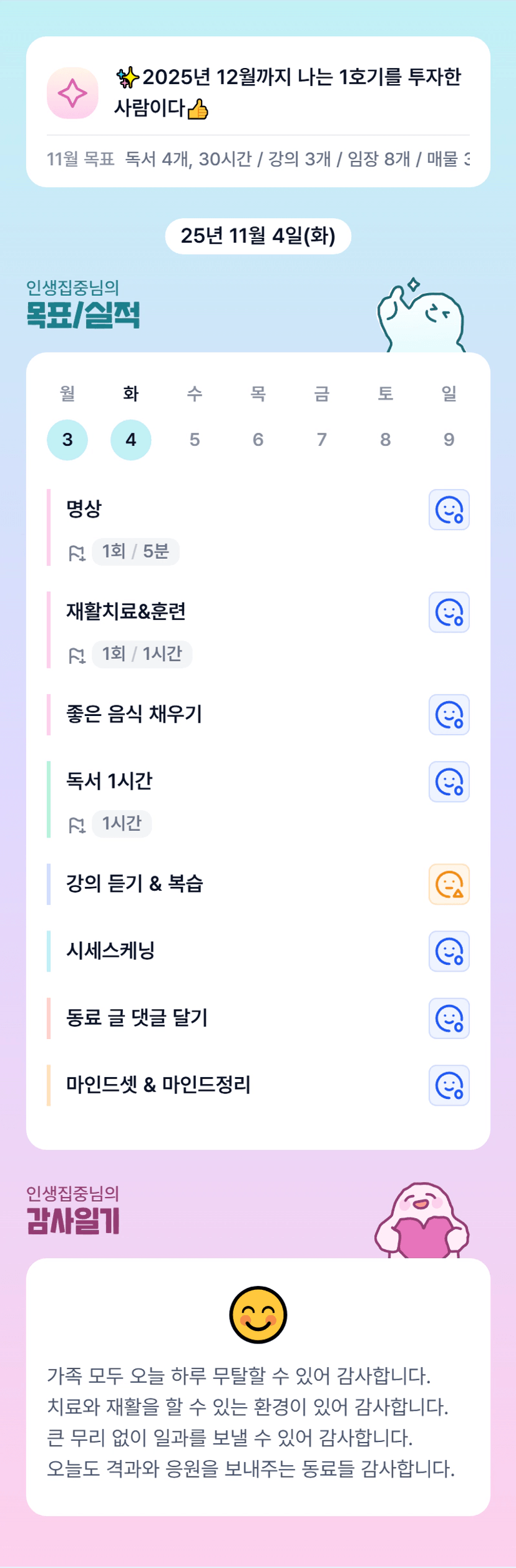Open Sunday the 9th
This screenshot has width=516, height=1568.
(x=449, y=440)
